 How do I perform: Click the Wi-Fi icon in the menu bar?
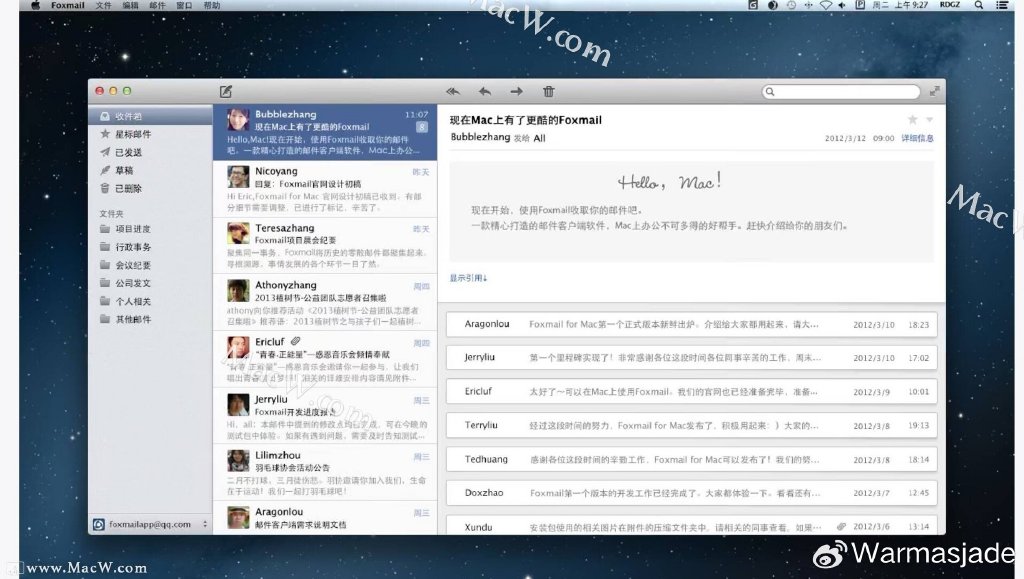(826, 5)
